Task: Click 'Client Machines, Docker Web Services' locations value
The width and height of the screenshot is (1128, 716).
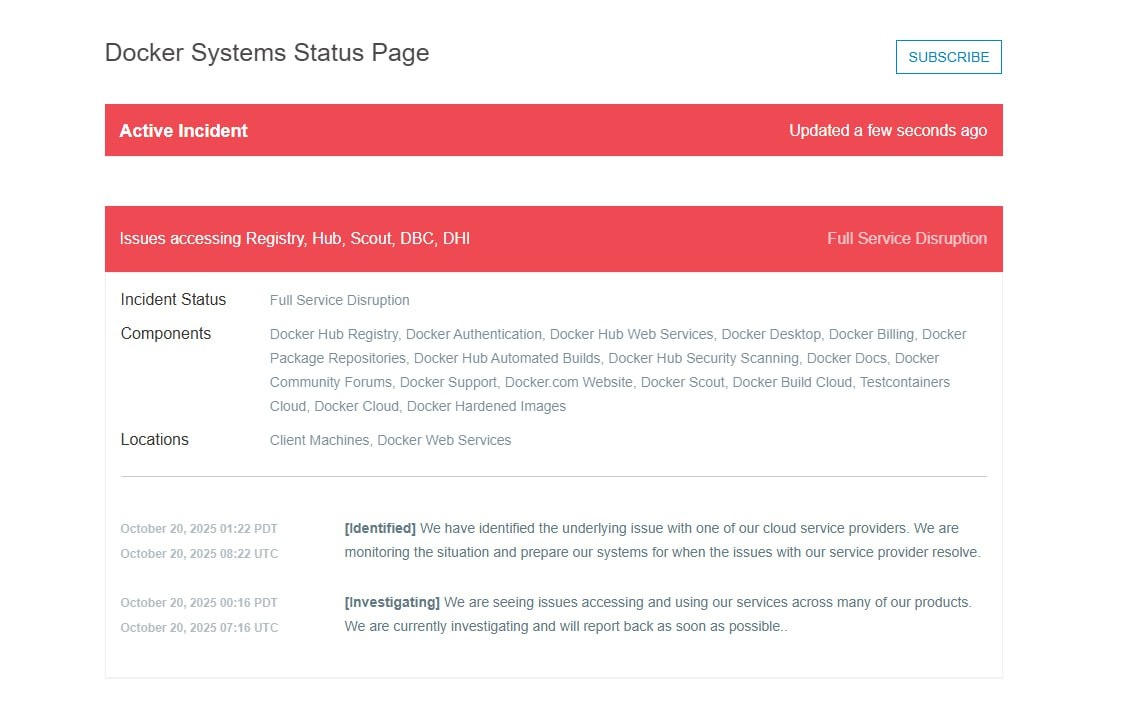Action: click(x=391, y=440)
